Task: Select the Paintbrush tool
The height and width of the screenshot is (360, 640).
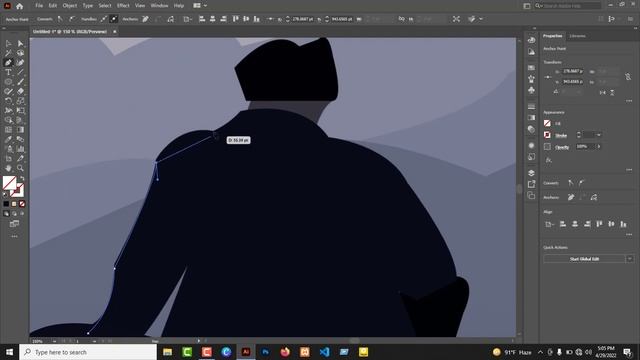Action: 20,82
